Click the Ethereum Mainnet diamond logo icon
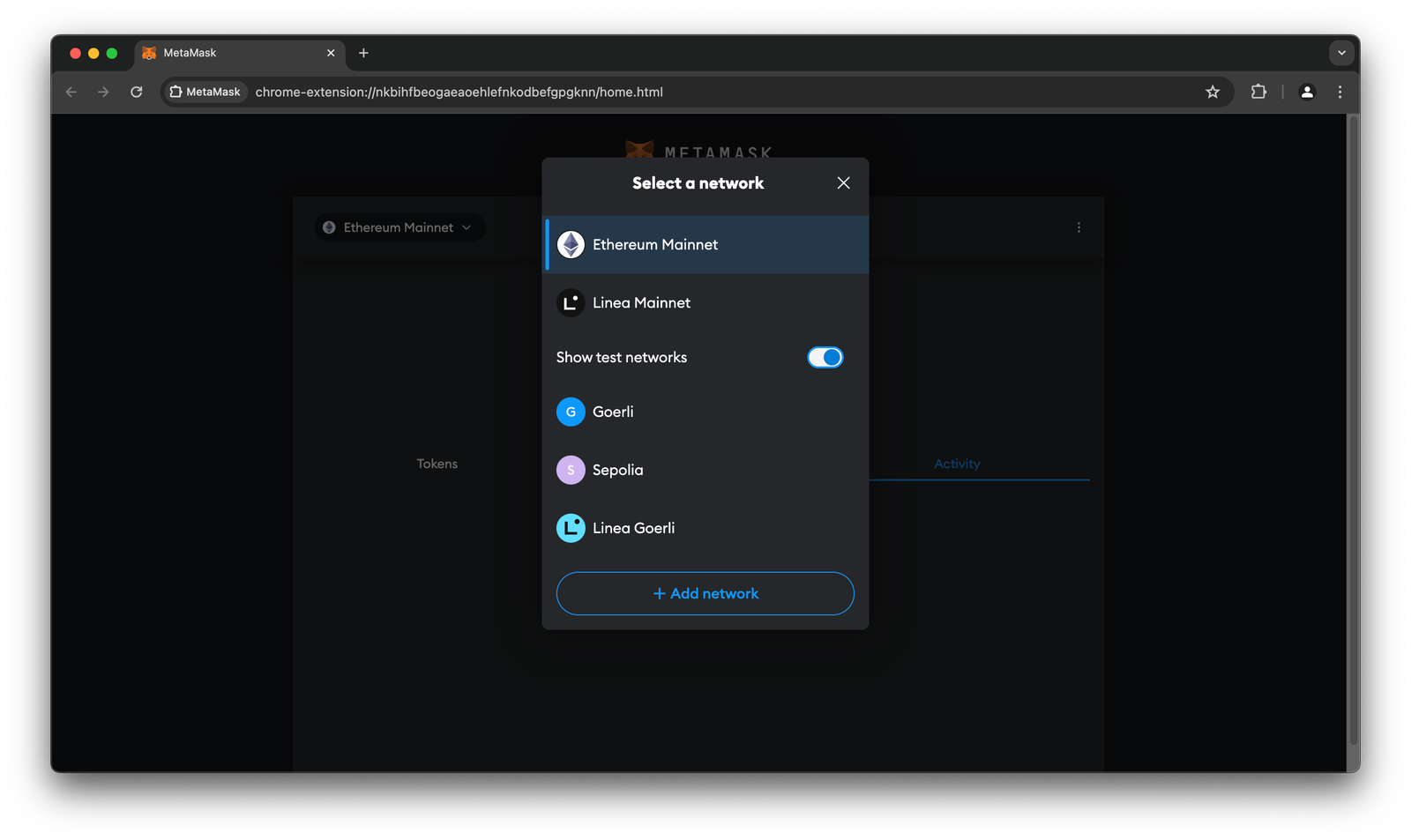The height and width of the screenshot is (840, 1411). click(x=571, y=244)
